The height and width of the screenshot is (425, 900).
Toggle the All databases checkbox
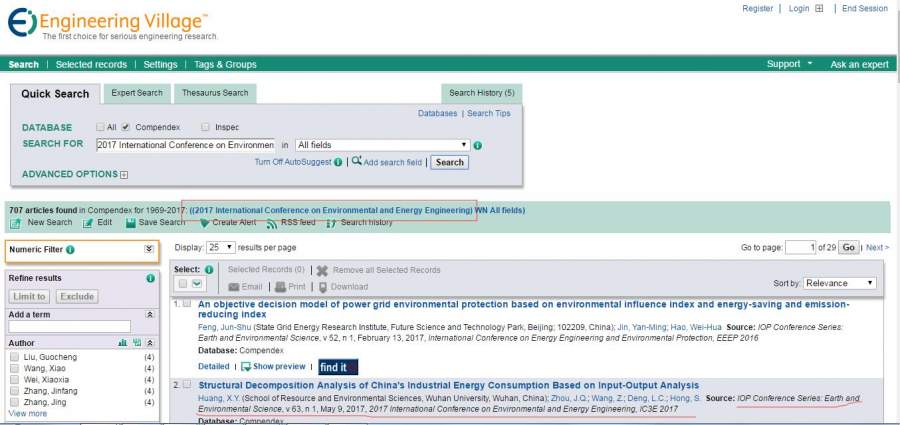(x=100, y=127)
